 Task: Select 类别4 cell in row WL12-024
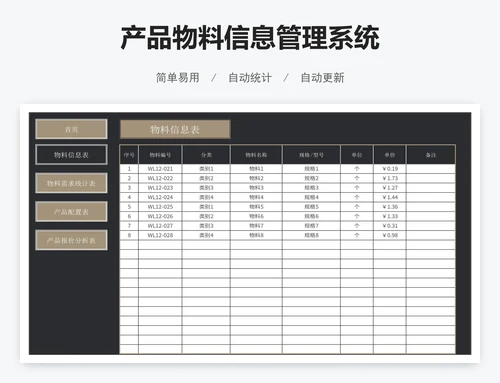click(x=206, y=197)
